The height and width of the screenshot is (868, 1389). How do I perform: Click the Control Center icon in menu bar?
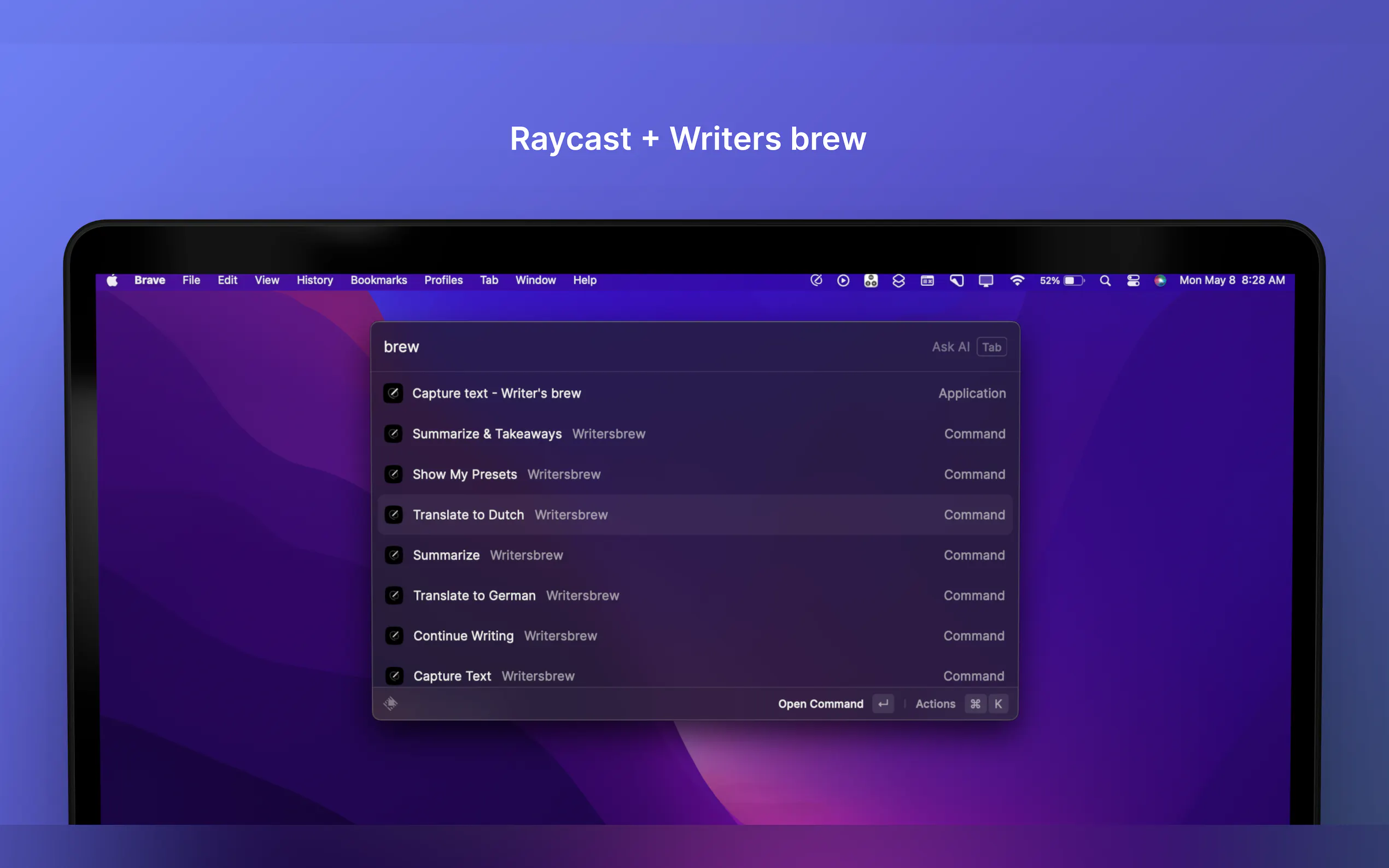pos(1133,281)
